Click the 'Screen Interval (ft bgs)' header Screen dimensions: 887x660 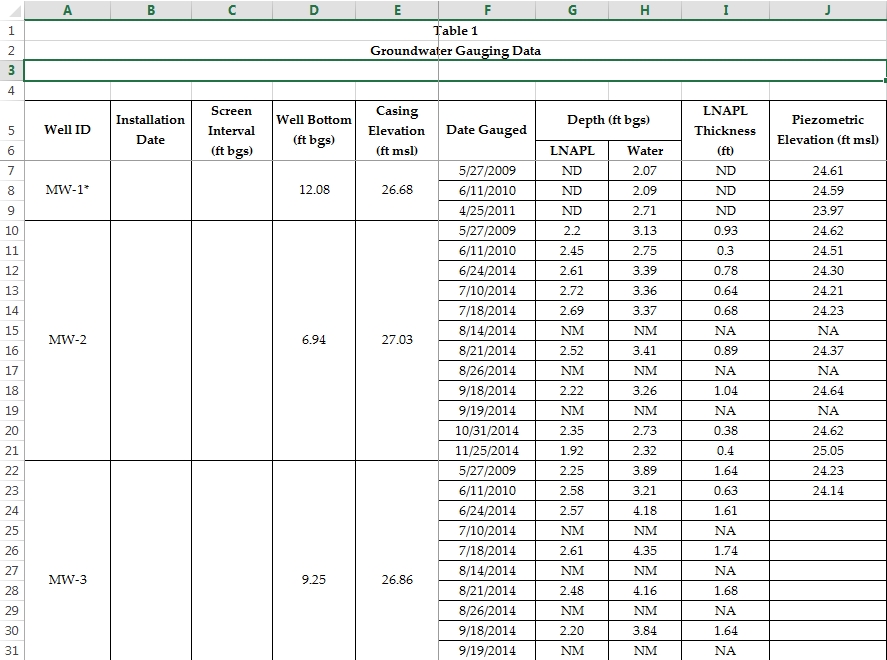point(232,130)
